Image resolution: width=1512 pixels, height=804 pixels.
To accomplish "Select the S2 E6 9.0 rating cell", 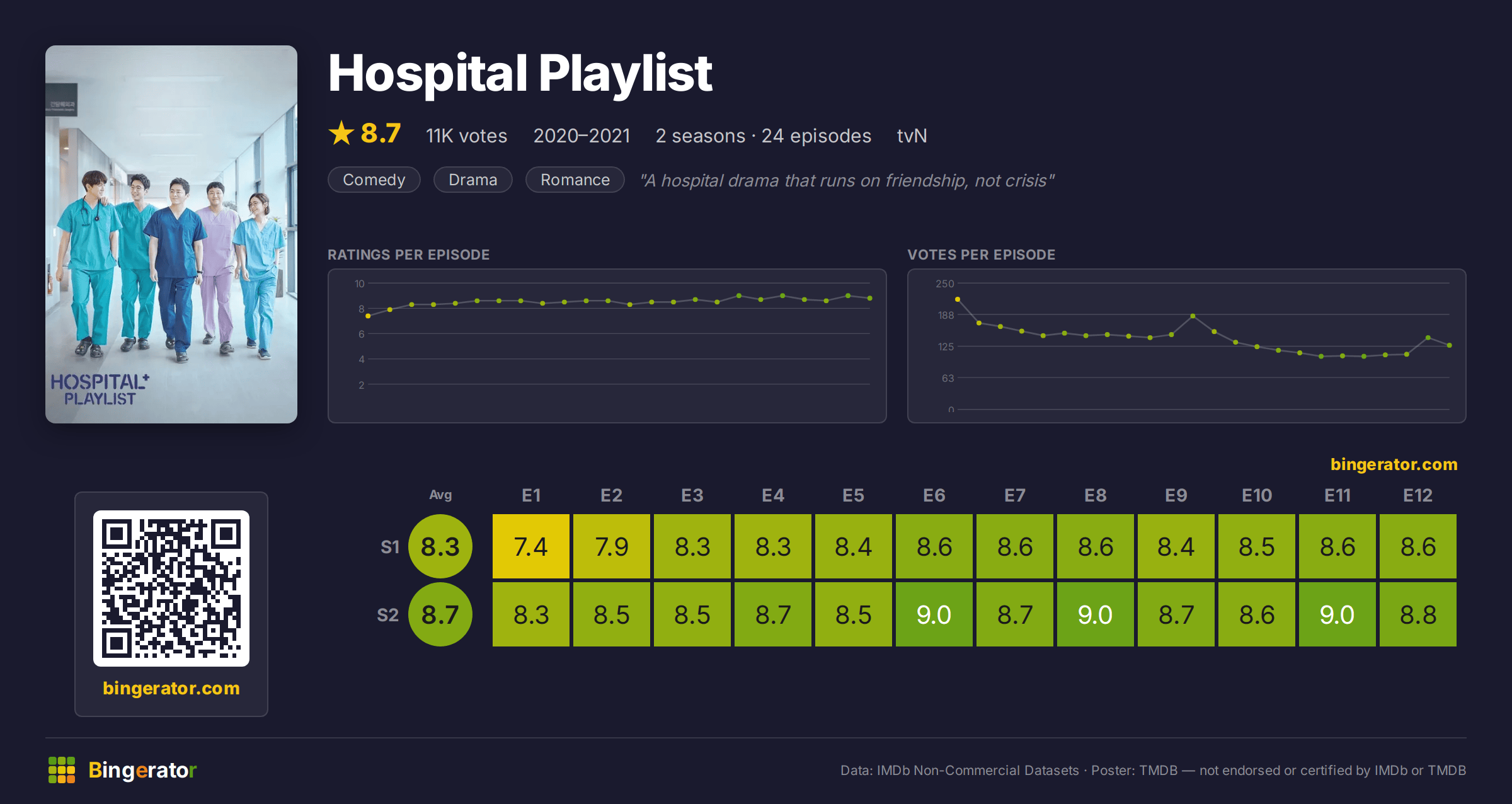I will coord(934,614).
